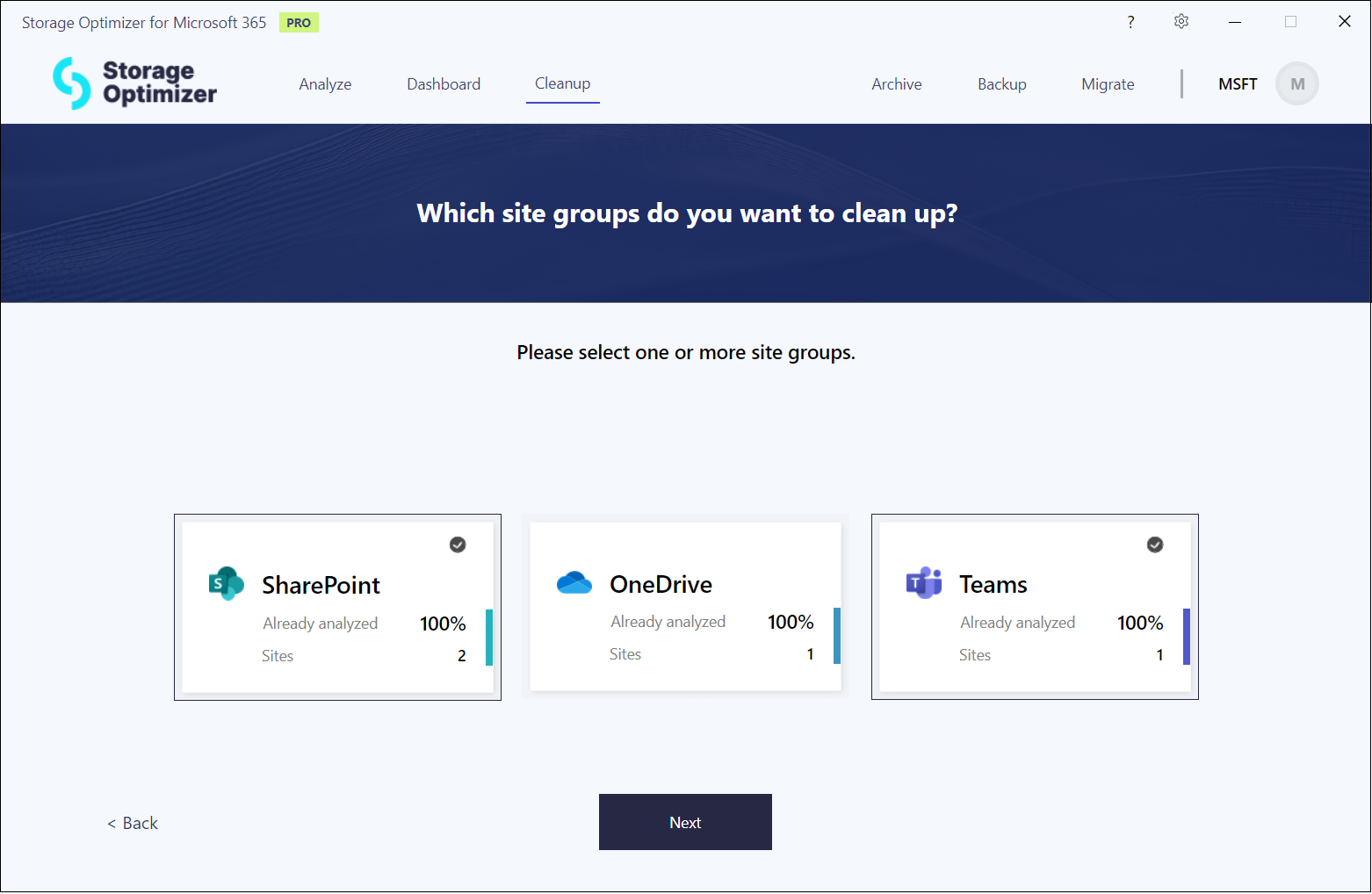Click the SharePoint logo icon
Screen dimensions: 1372x894
pos(226,584)
